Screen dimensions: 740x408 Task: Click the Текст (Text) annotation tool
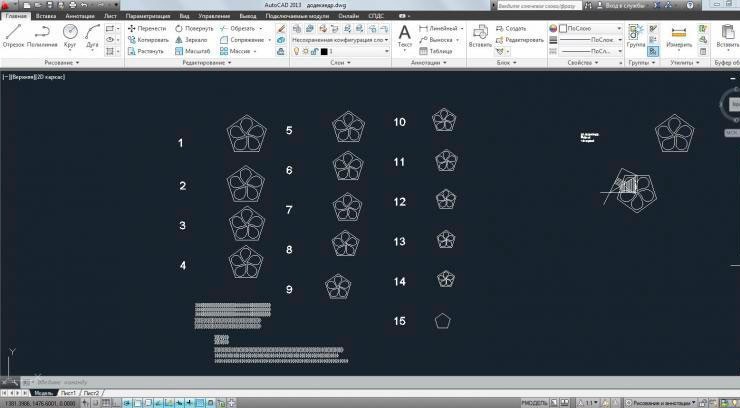[405, 35]
